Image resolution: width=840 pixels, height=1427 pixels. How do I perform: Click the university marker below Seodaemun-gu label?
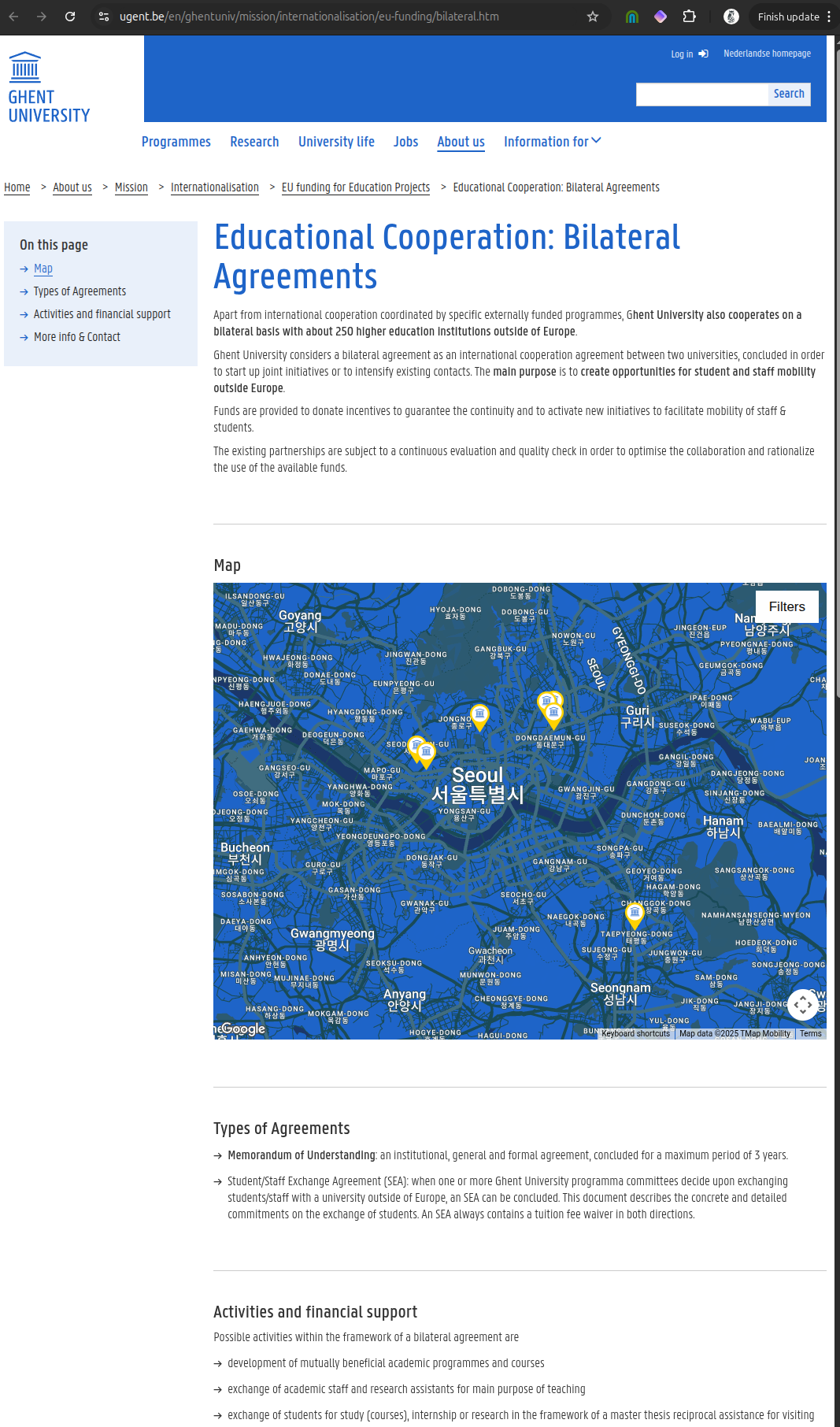click(426, 755)
